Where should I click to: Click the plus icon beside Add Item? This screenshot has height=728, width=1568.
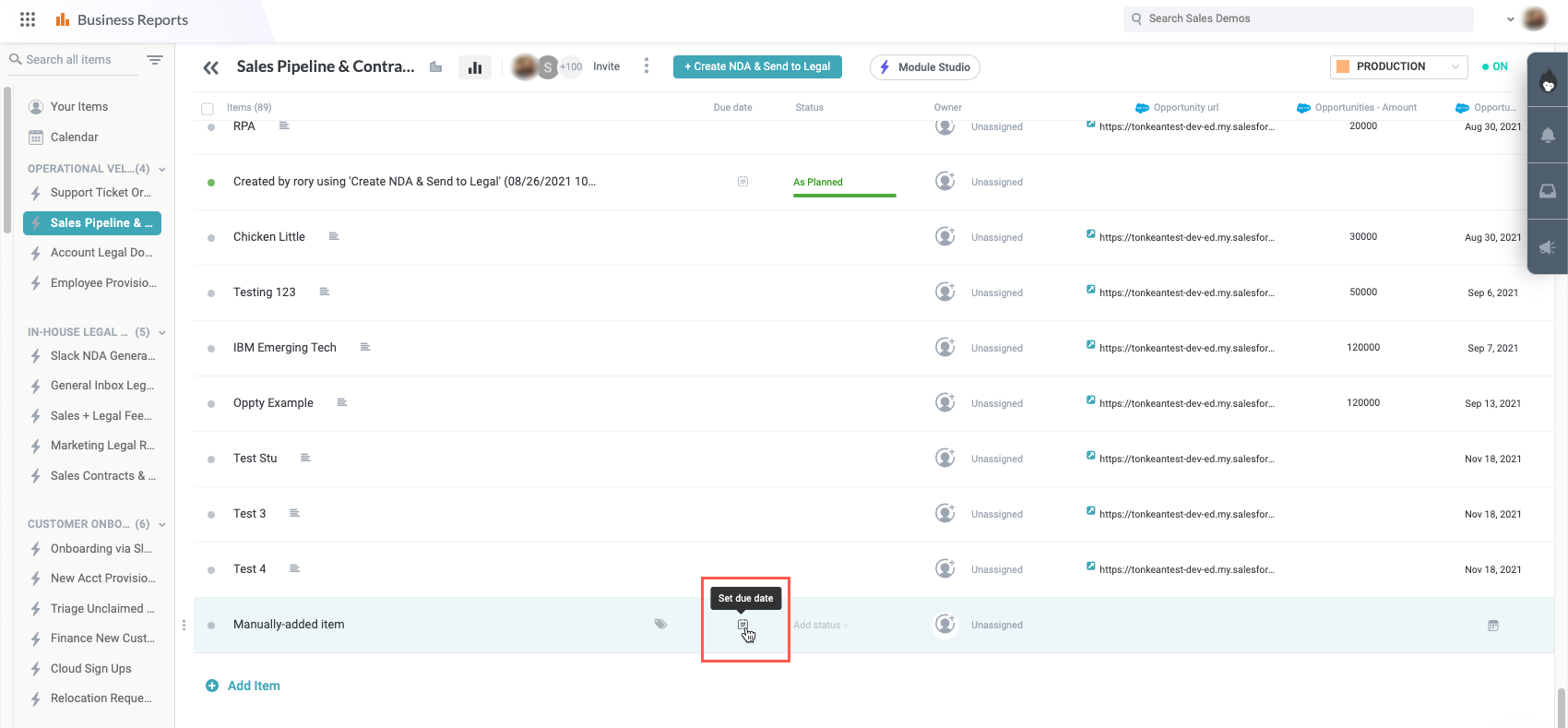click(212, 686)
